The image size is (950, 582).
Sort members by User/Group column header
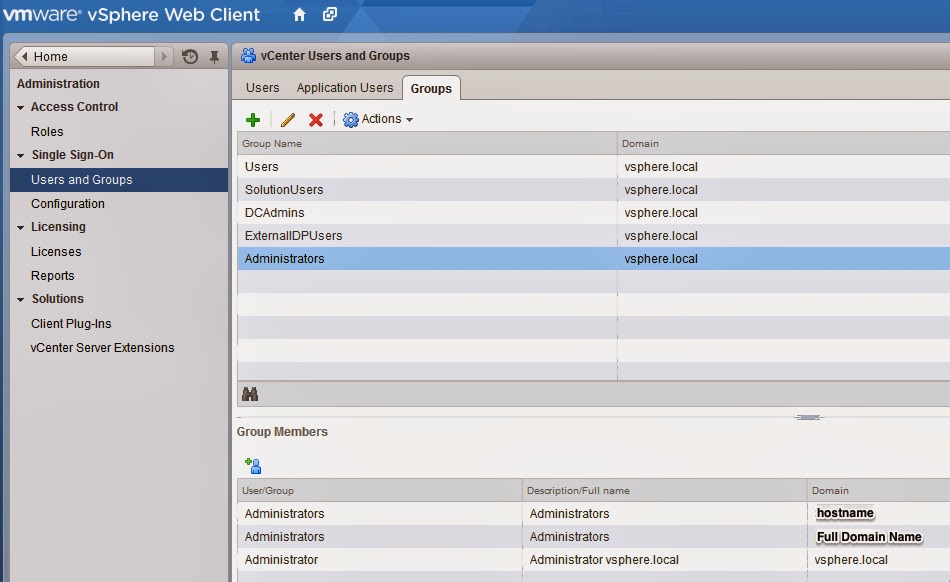point(379,491)
